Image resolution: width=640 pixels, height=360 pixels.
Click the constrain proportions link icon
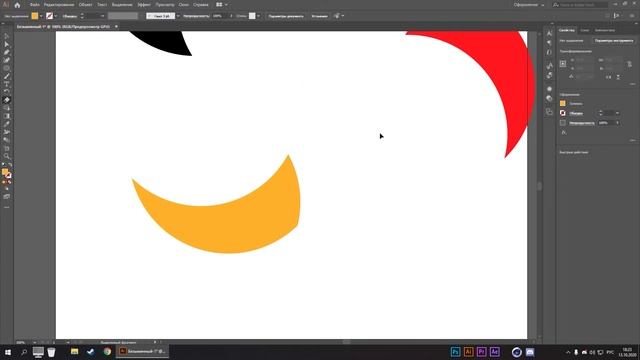point(629,64)
